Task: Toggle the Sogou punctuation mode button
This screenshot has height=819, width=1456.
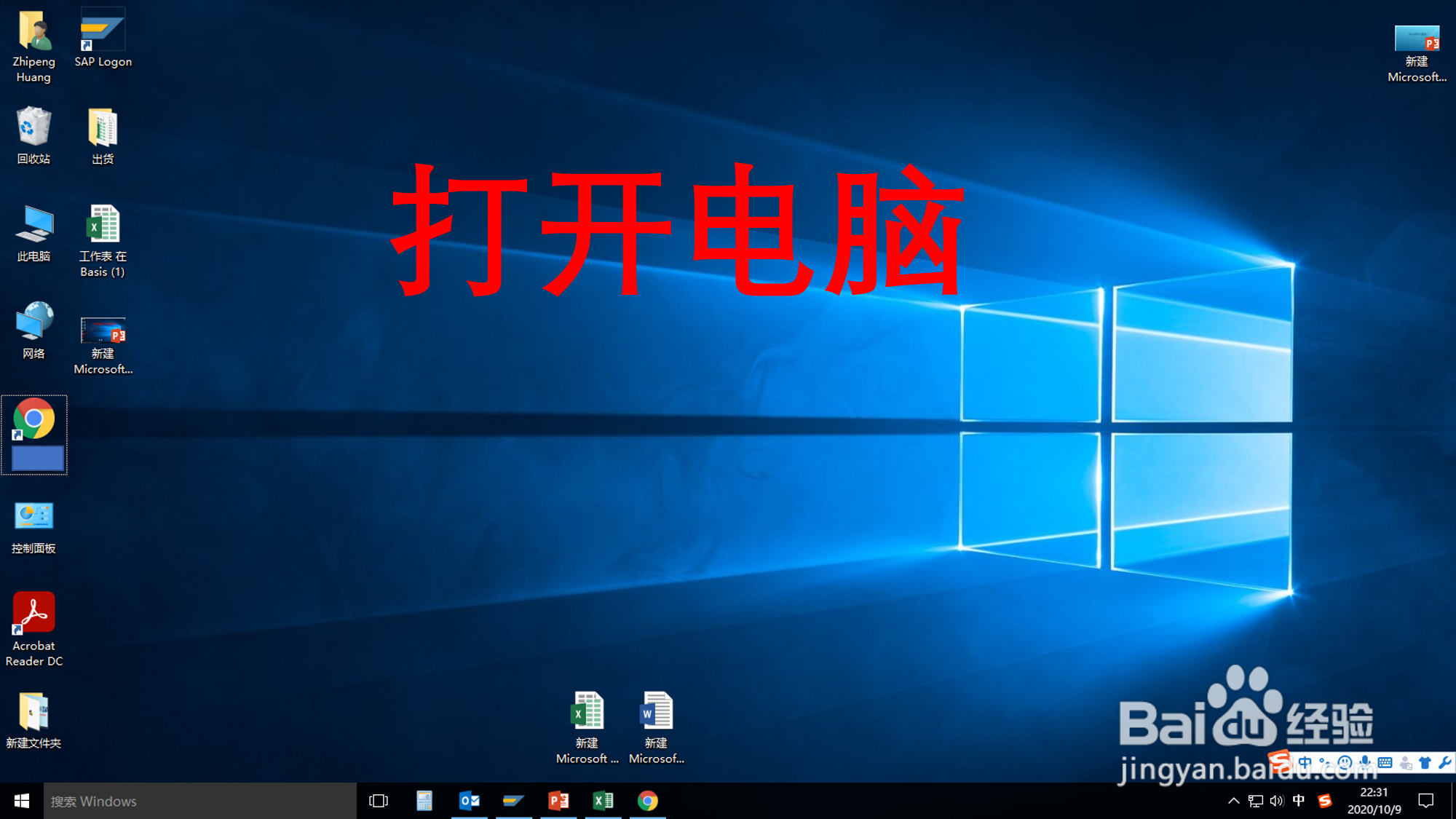Action: coord(1324,762)
